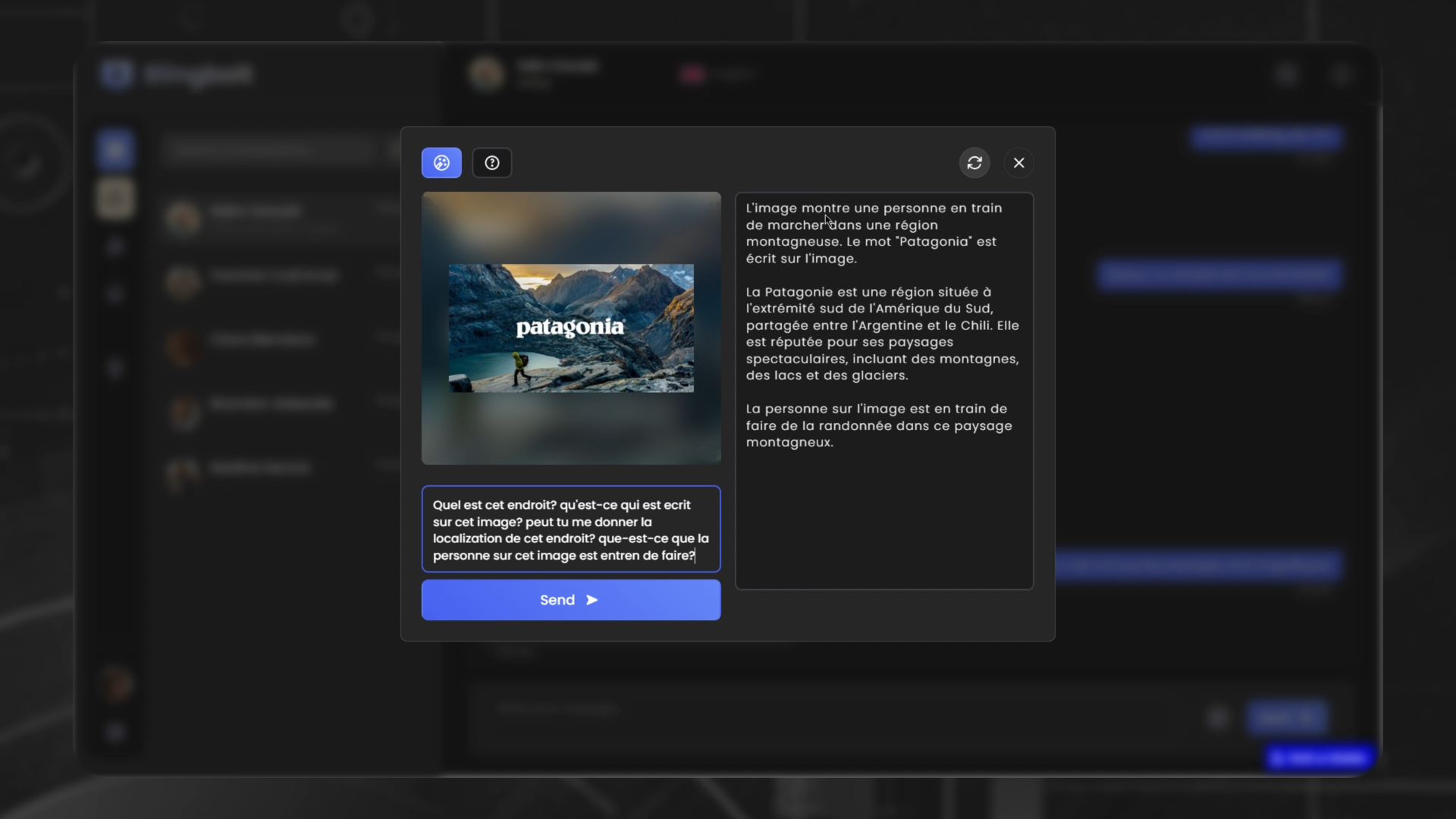1456x819 pixels.
Task: Open the red flag language selector
Action: click(x=692, y=74)
